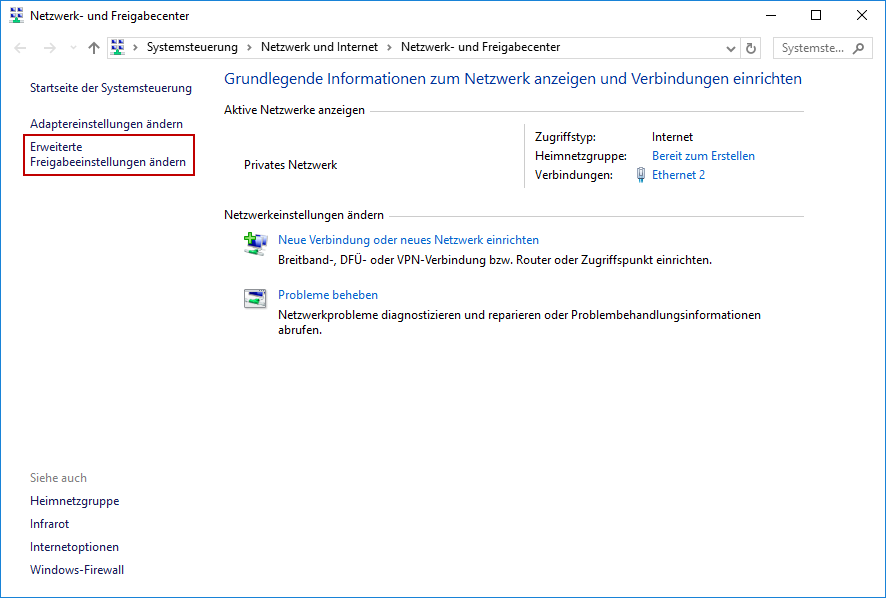The height and width of the screenshot is (598, 886).
Task: Click the network icon in the address bar
Action: 118,47
